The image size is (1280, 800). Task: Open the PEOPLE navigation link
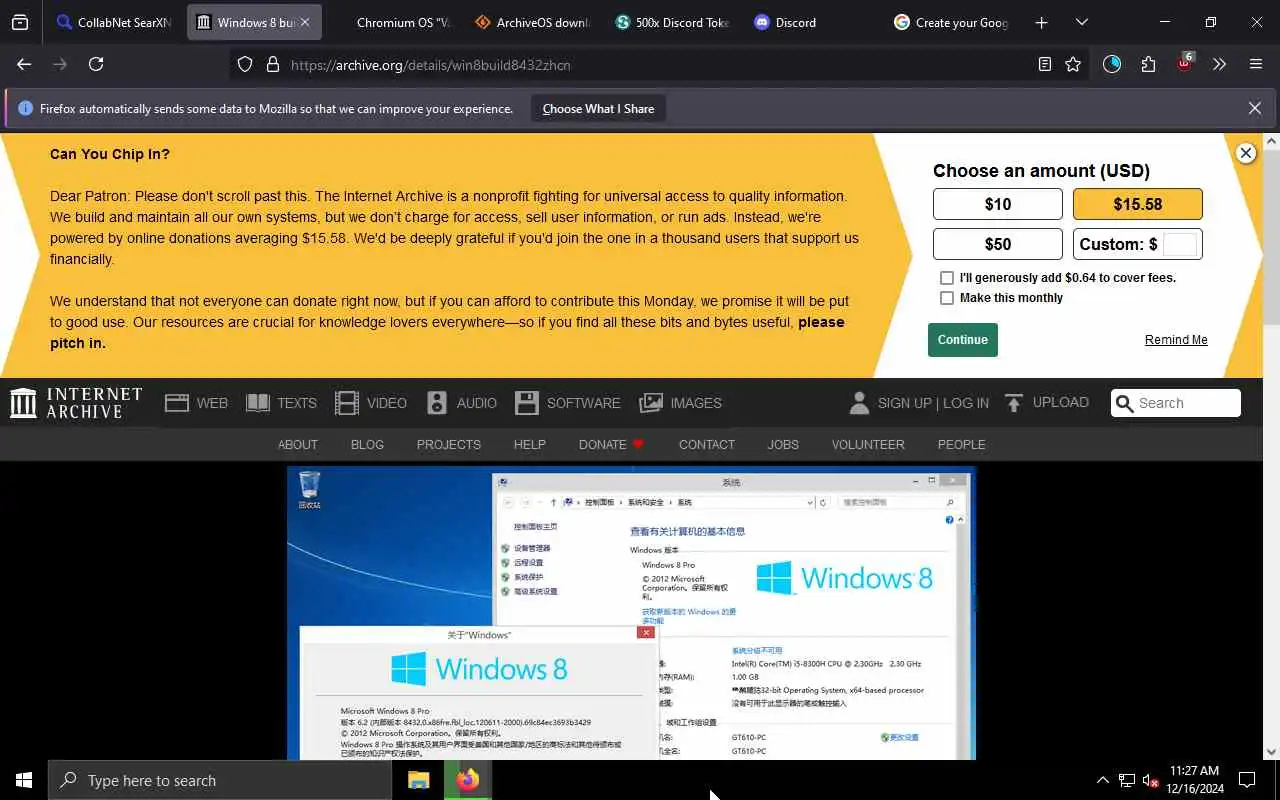(961, 444)
